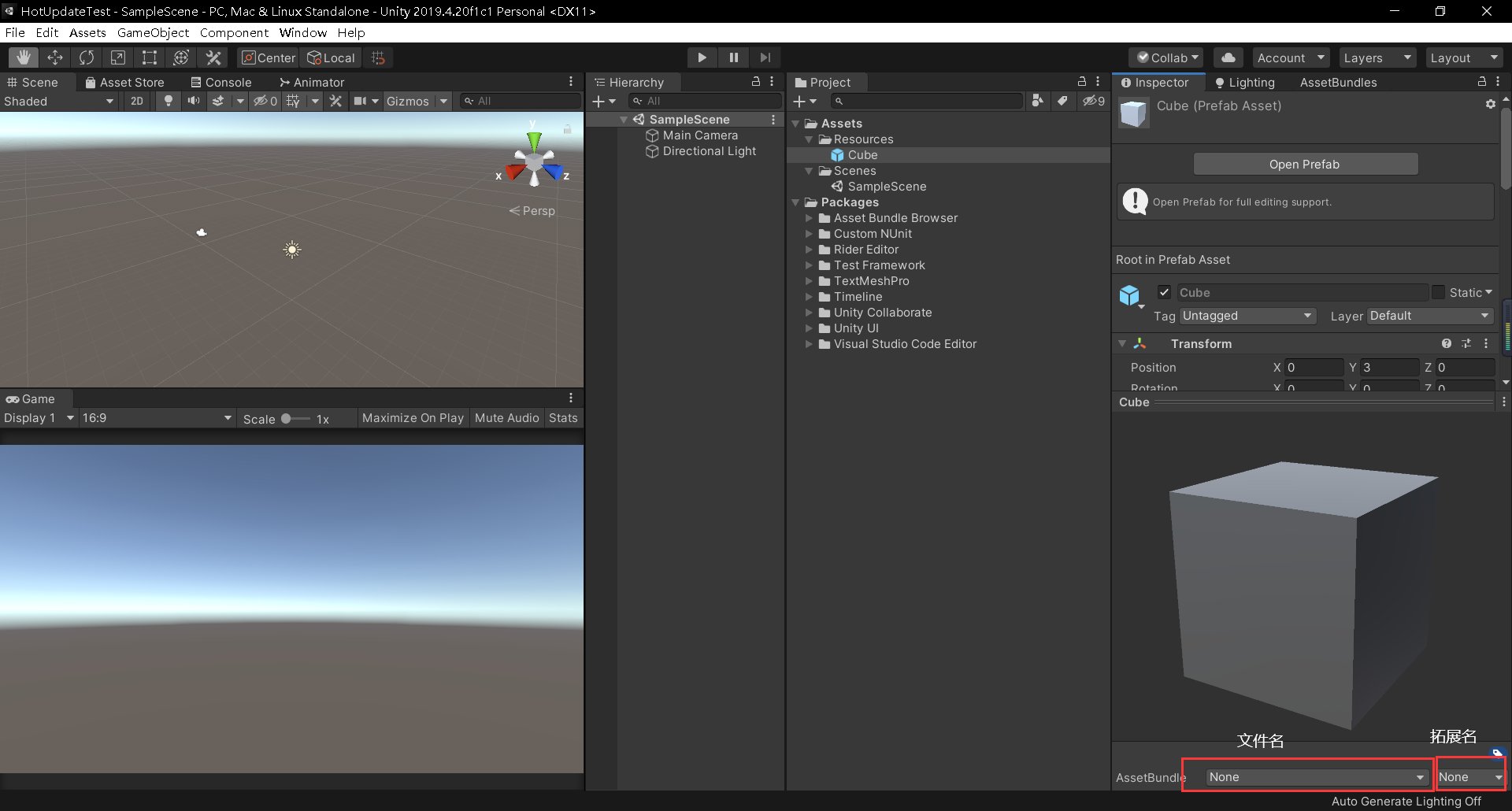Expand the Asset Bundle Browser package

click(x=809, y=218)
